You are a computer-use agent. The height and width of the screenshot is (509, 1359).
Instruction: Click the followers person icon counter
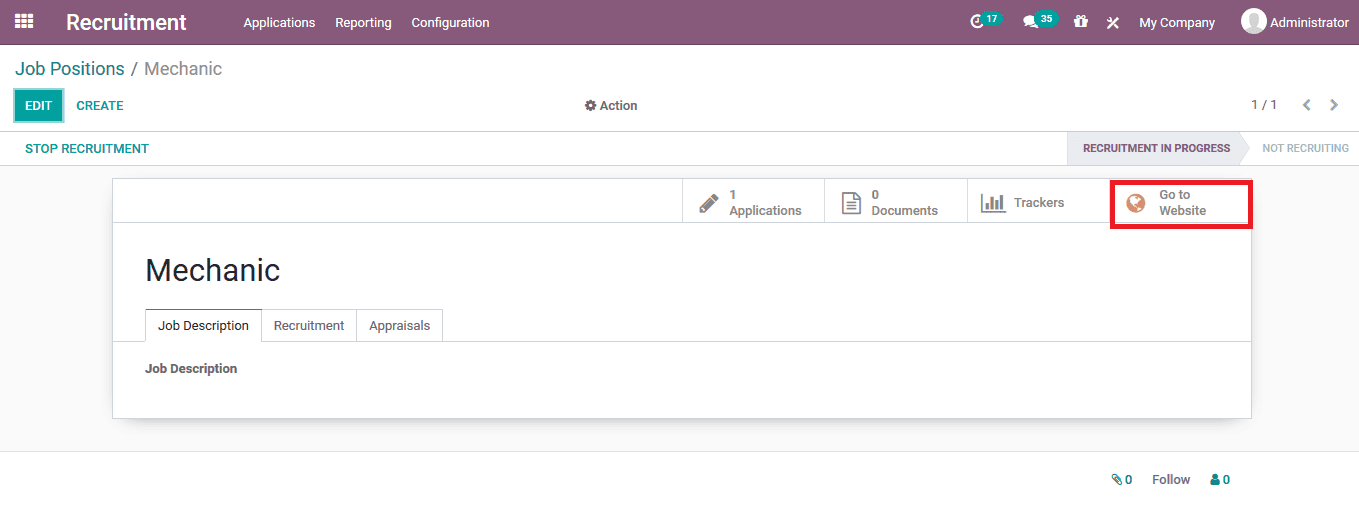(x=1220, y=480)
